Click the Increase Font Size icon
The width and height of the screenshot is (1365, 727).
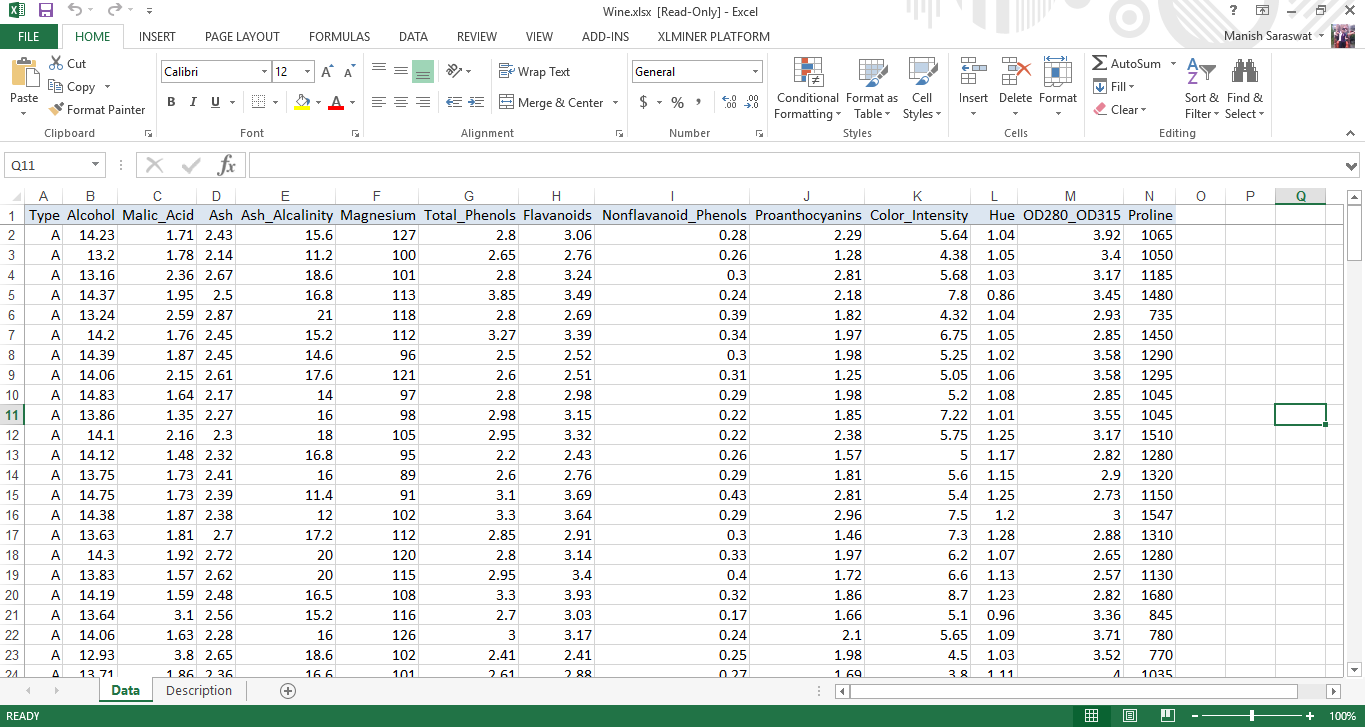tap(327, 72)
